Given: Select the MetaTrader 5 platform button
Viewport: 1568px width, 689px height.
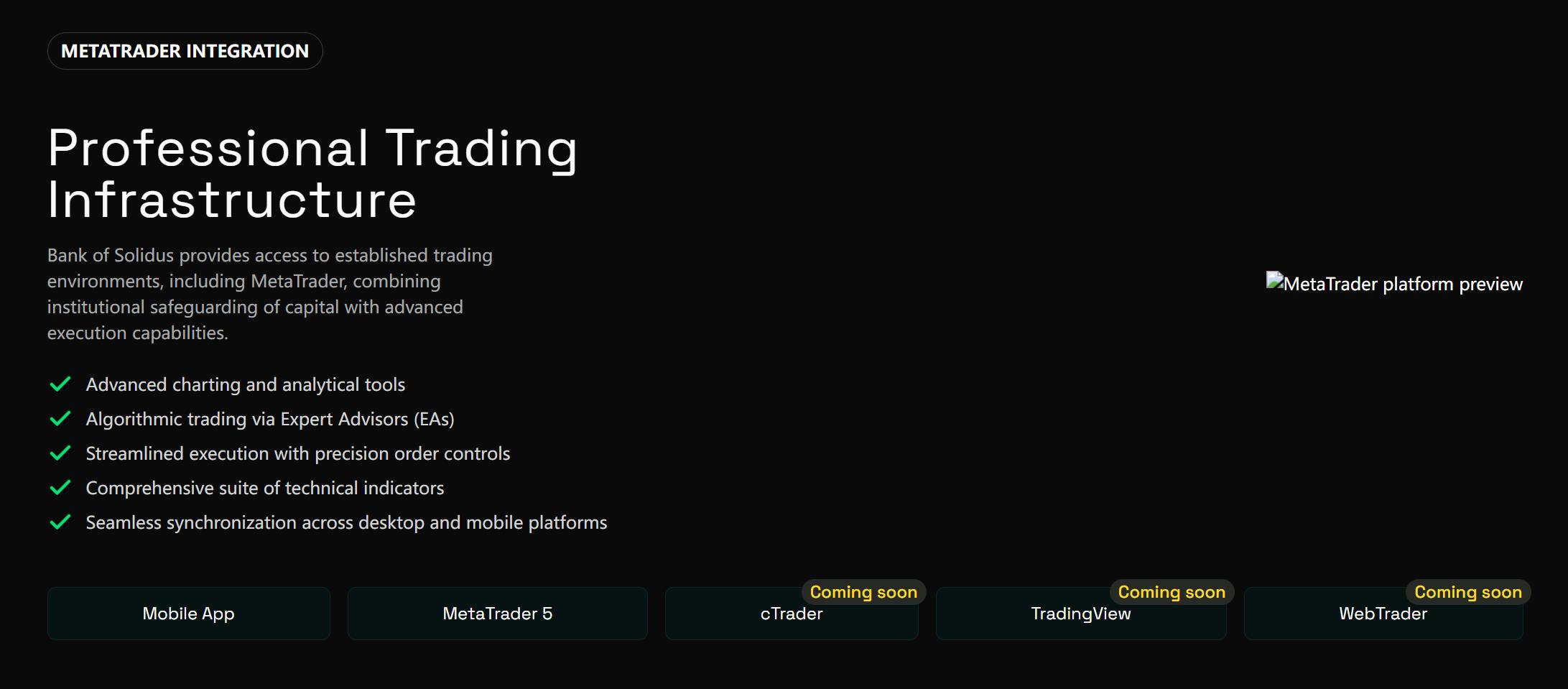Looking at the screenshot, I should 498,614.
